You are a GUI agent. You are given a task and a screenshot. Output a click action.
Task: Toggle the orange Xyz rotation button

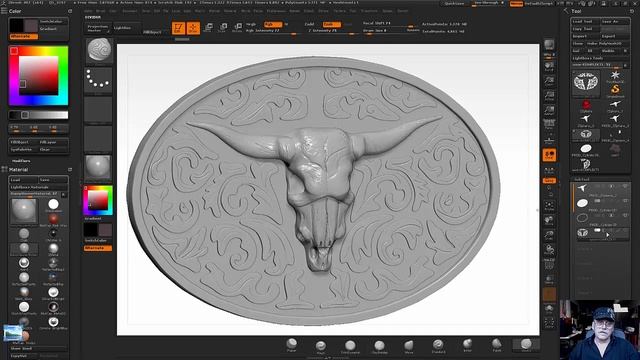coord(549,180)
